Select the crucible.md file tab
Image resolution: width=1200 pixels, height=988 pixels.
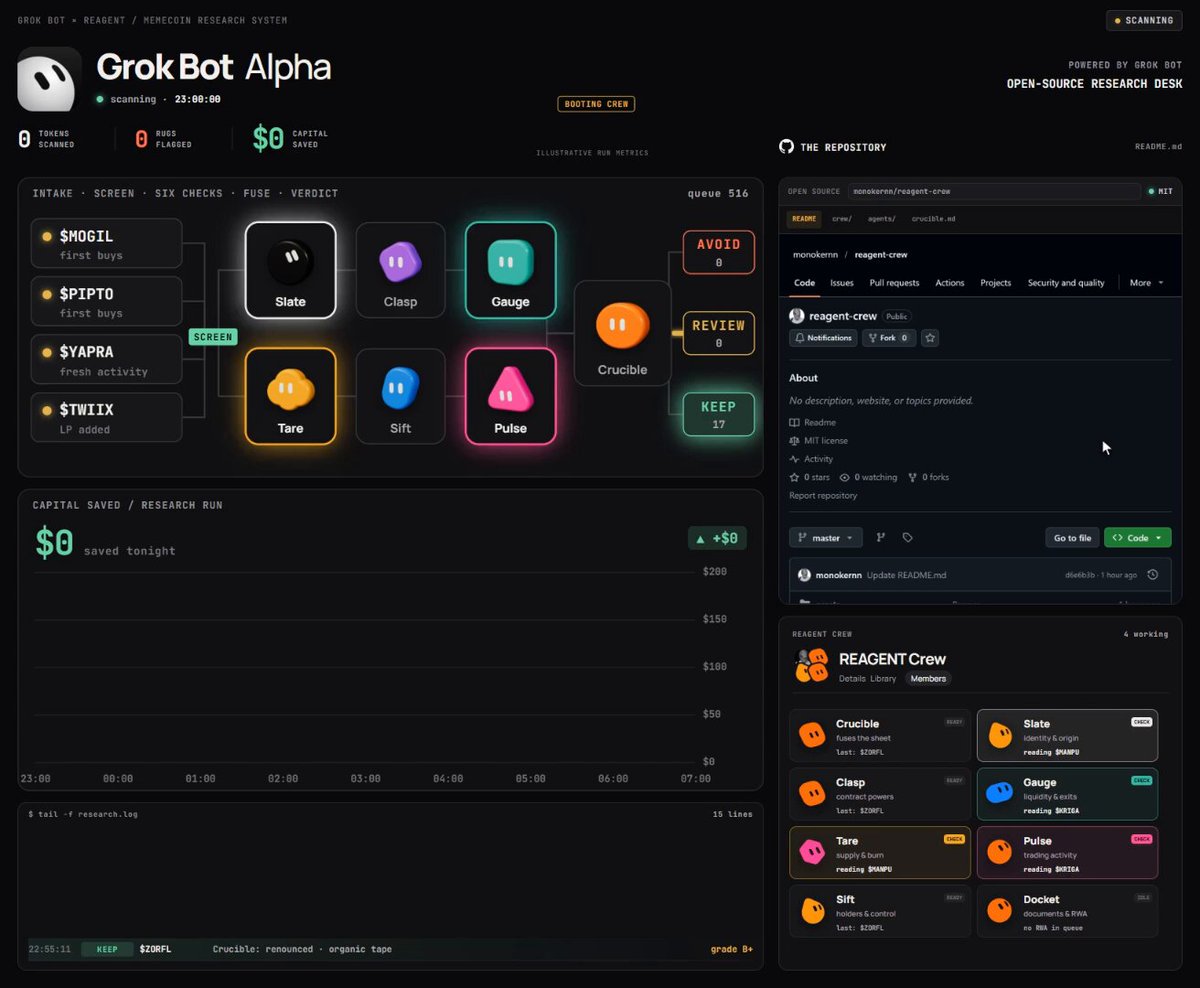(x=934, y=218)
